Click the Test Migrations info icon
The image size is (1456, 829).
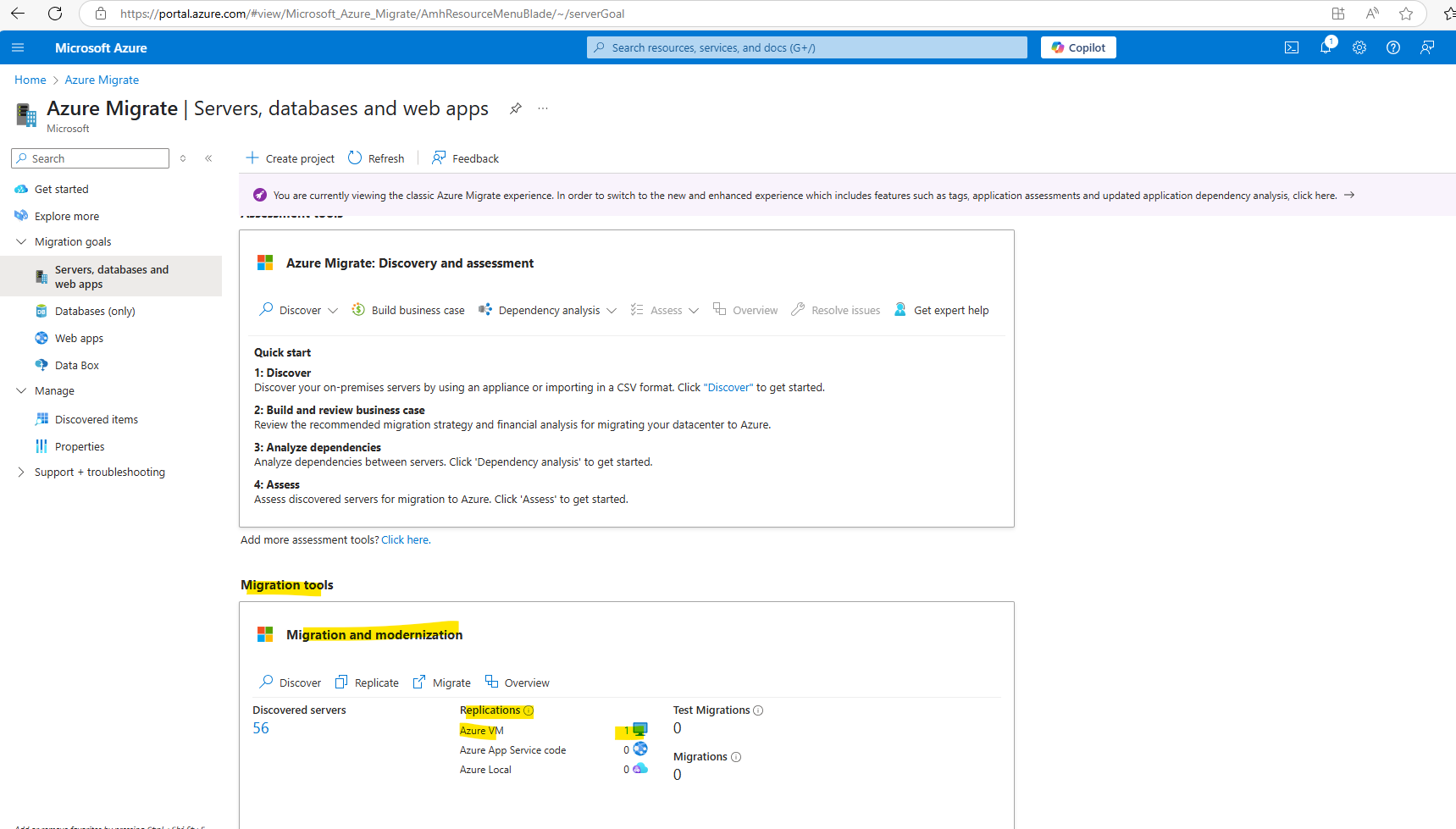(x=758, y=710)
